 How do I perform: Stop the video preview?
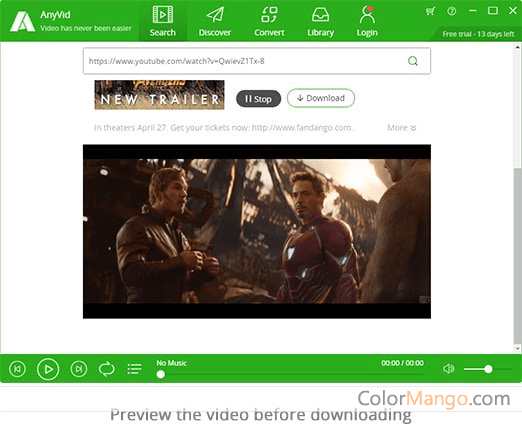point(258,99)
